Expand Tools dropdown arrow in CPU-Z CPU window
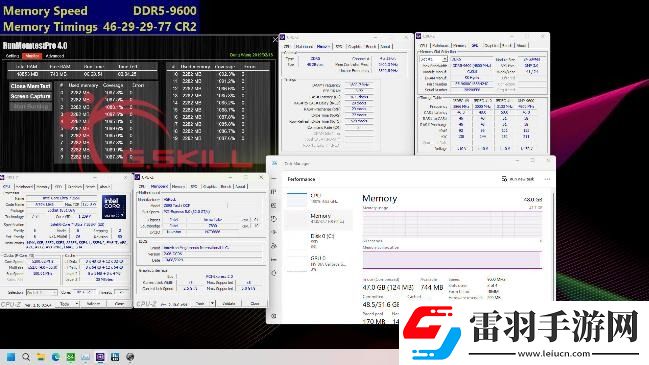The width and height of the screenshot is (649, 365). pyautogui.click(x=77, y=304)
